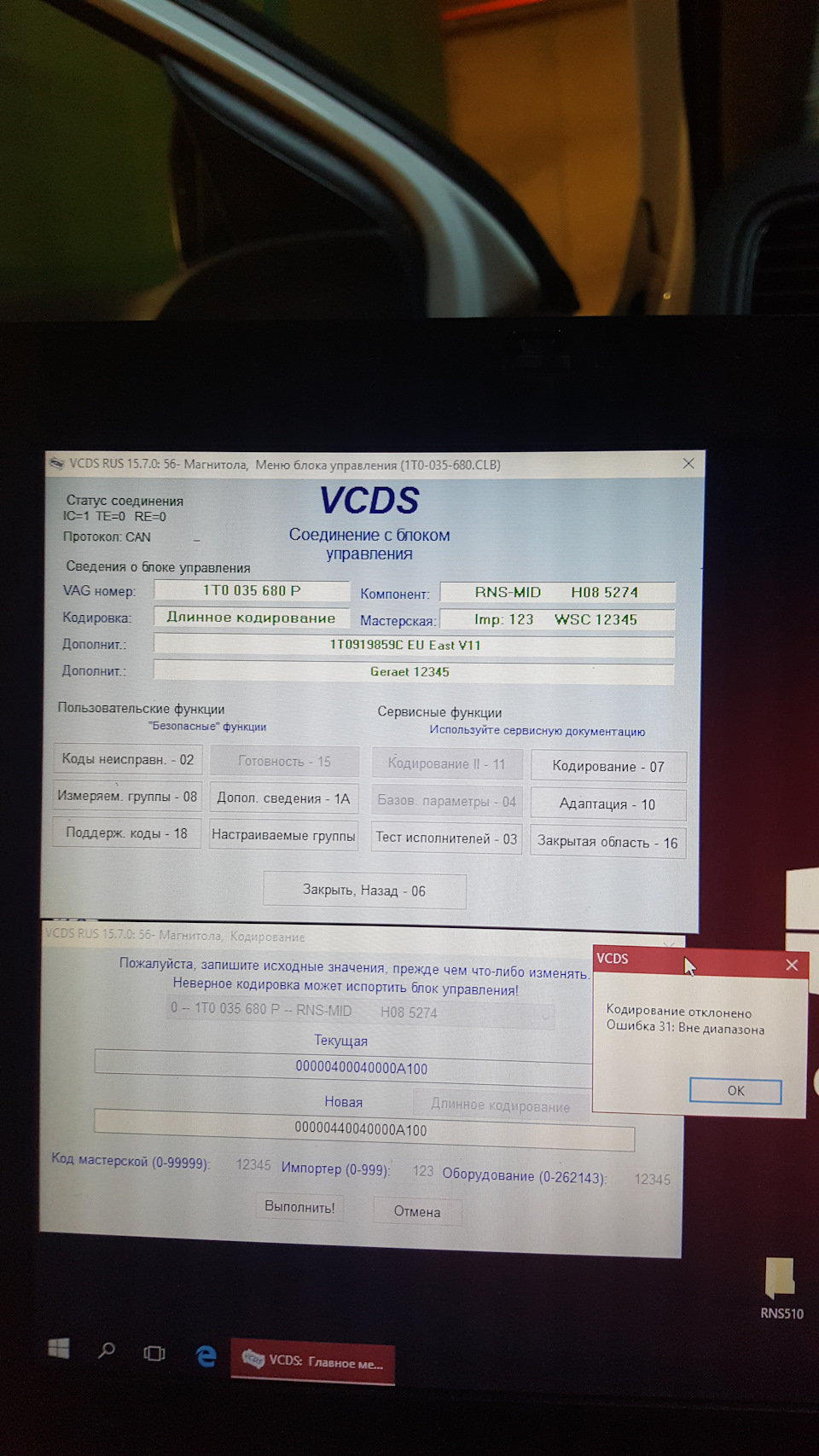Switch to VCDS: Главное меню taskbar item

coord(313,1361)
